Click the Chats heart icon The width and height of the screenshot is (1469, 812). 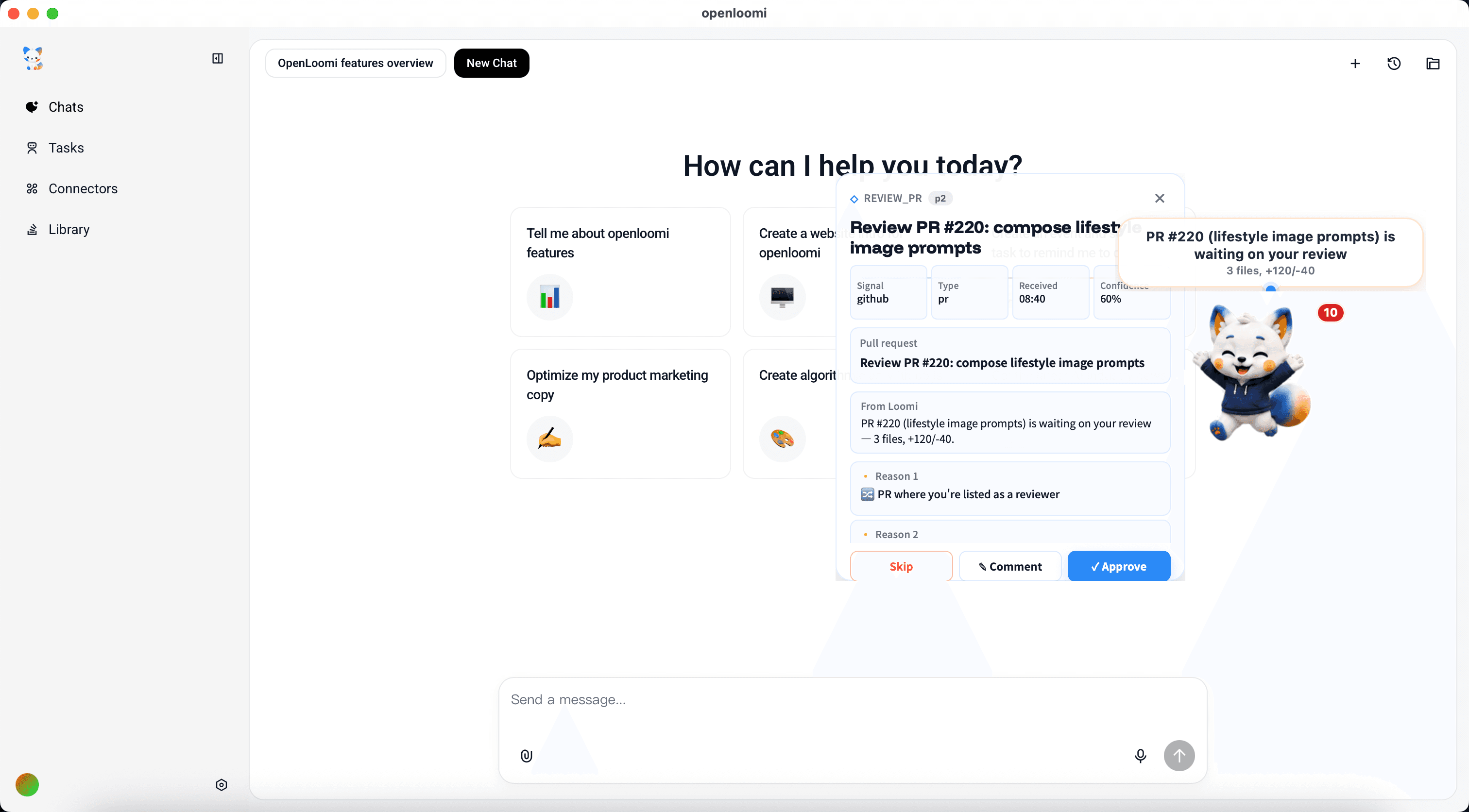(32, 107)
